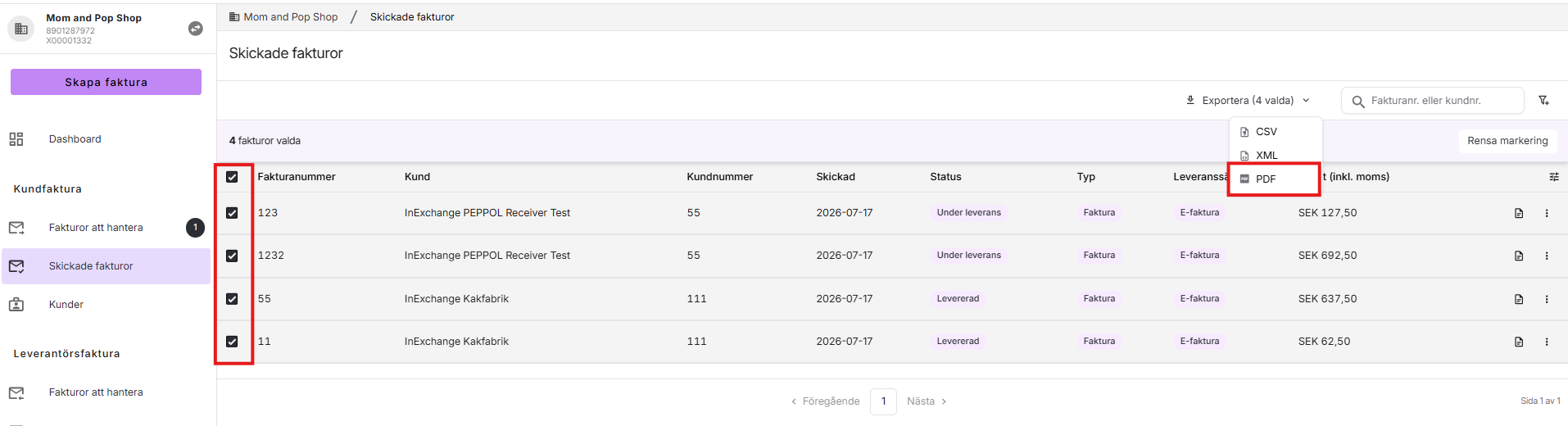Viewport: 1568px width, 426px height.
Task: Click Under leverans status for invoice 123
Action: tap(969, 213)
